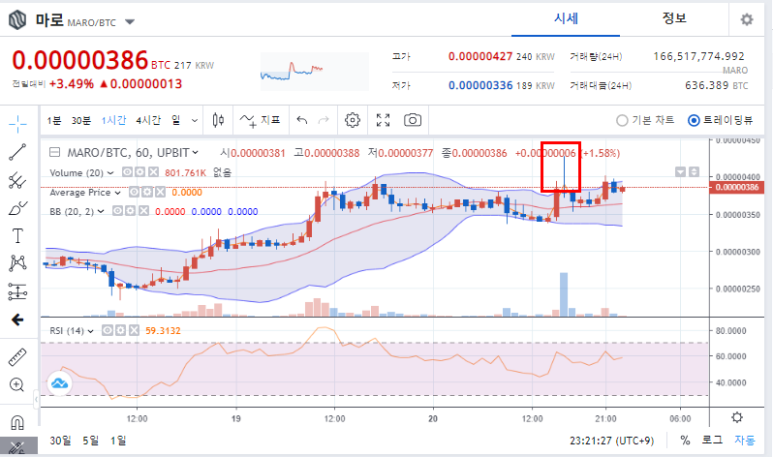
Task: Toggle 로그 logarithmic scale
Action: coord(712,440)
